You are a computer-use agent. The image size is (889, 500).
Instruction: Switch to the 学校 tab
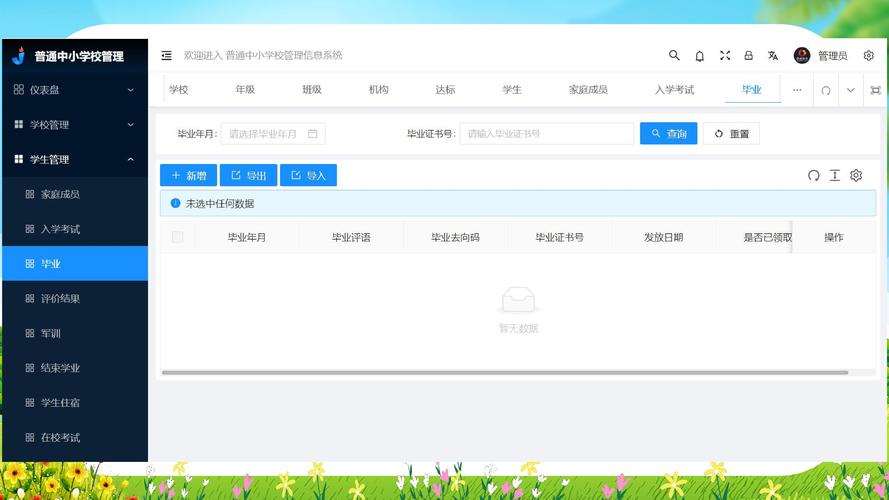[179, 90]
